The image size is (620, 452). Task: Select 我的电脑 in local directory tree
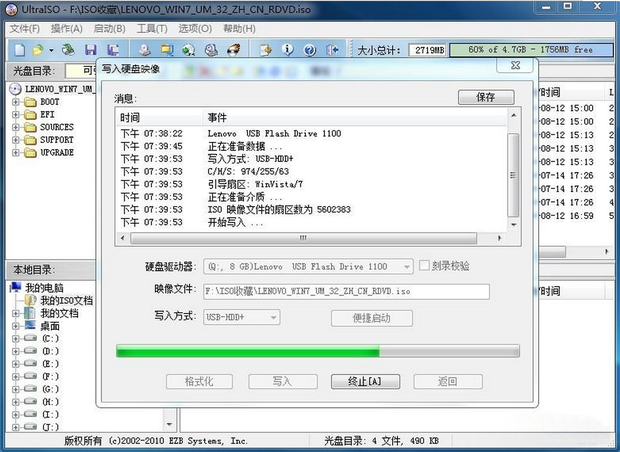coord(44,288)
